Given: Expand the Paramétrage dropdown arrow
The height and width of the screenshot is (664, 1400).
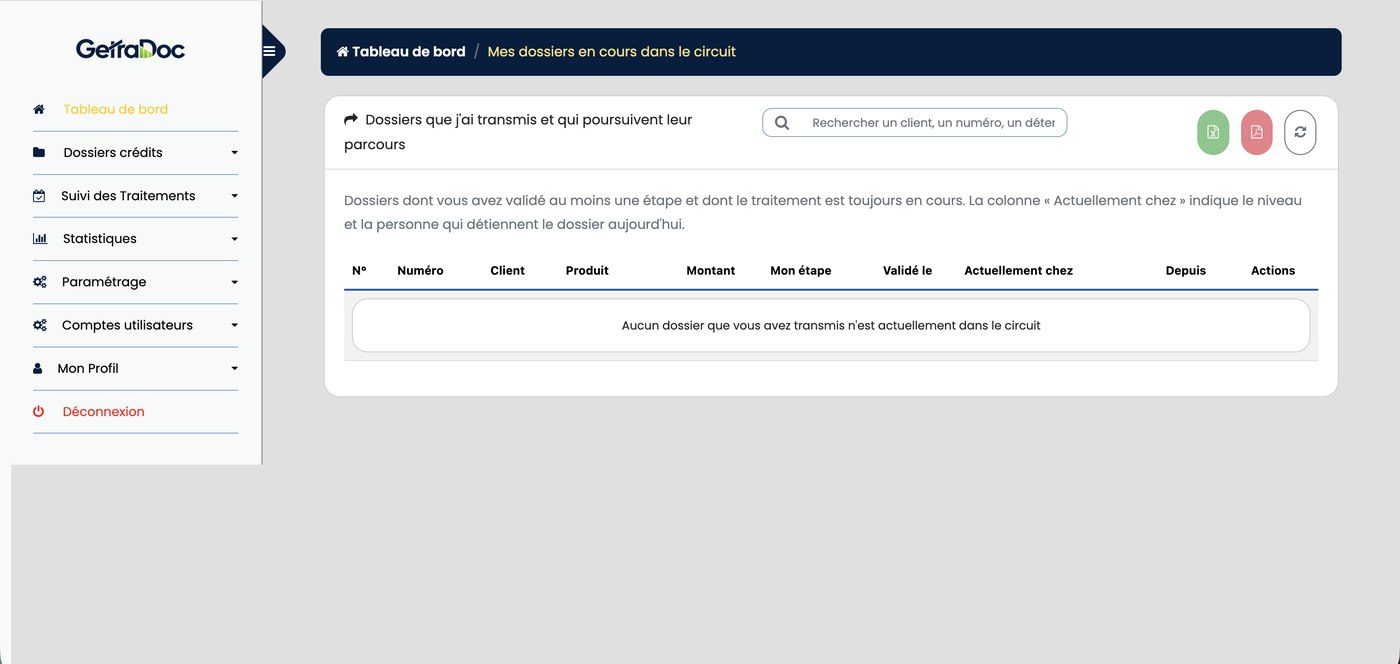Looking at the screenshot, I should click(234, 282).
